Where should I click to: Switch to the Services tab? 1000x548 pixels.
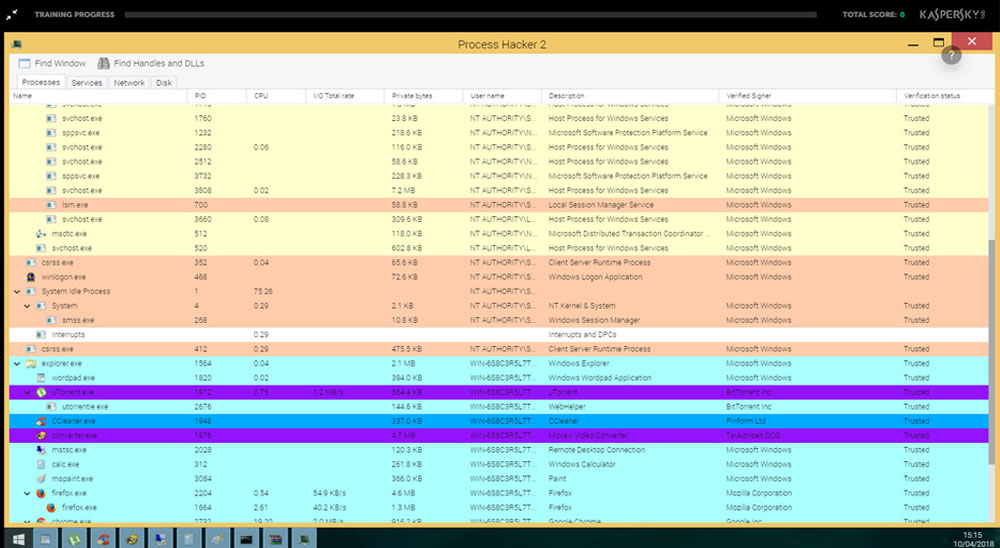pyautogui.click(x=87, y=83)
